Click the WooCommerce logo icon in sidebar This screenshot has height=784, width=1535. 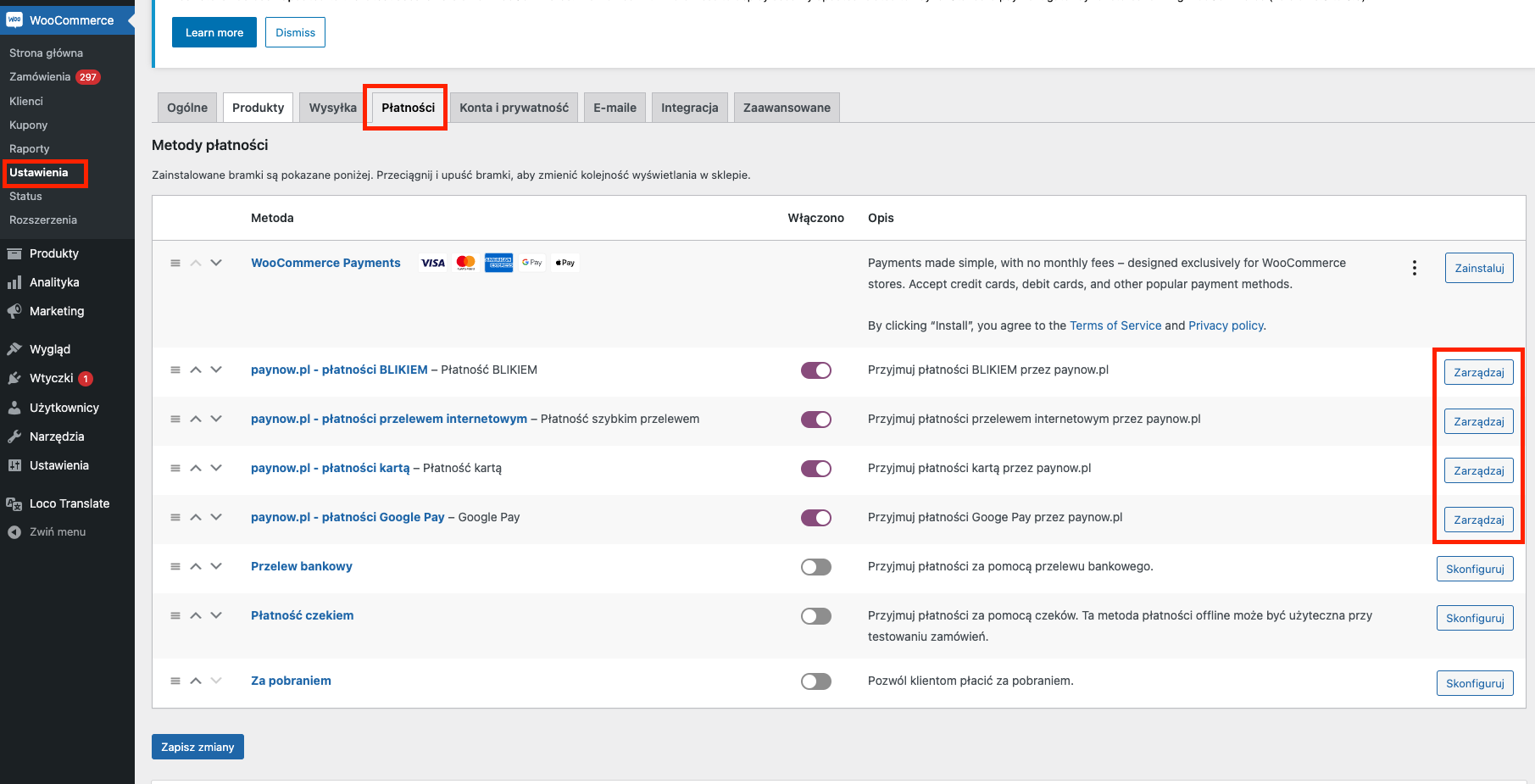pyautogui.click(x=14, y=19)
